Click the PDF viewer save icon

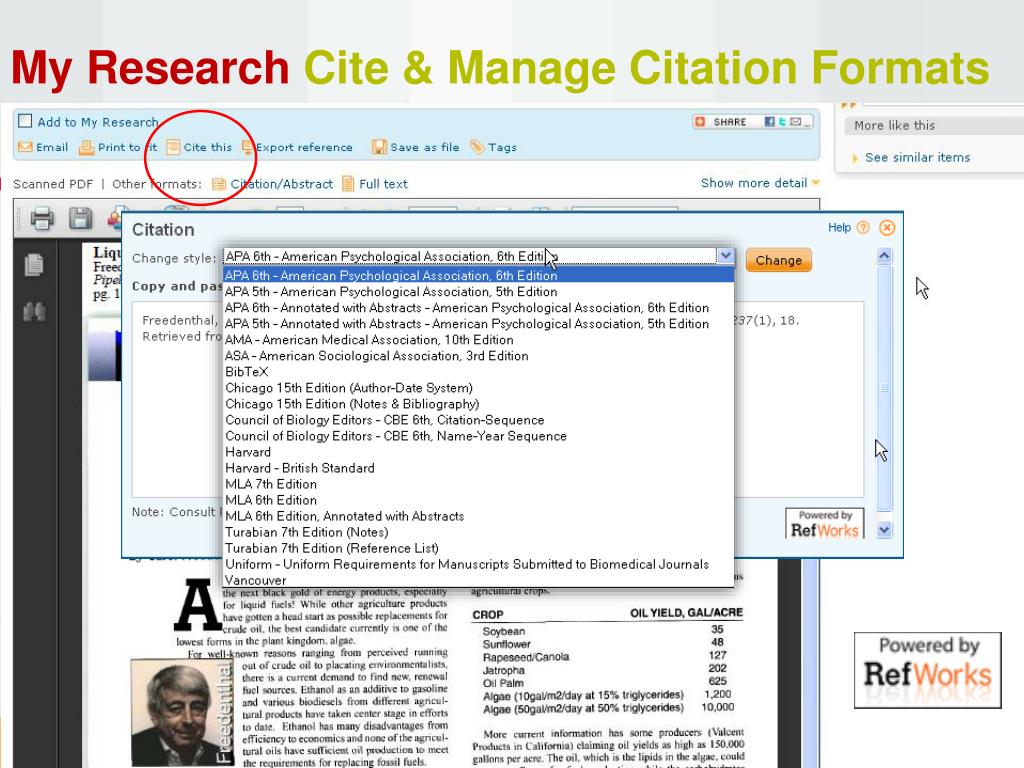pyautogui.click(x=80, y=218)
